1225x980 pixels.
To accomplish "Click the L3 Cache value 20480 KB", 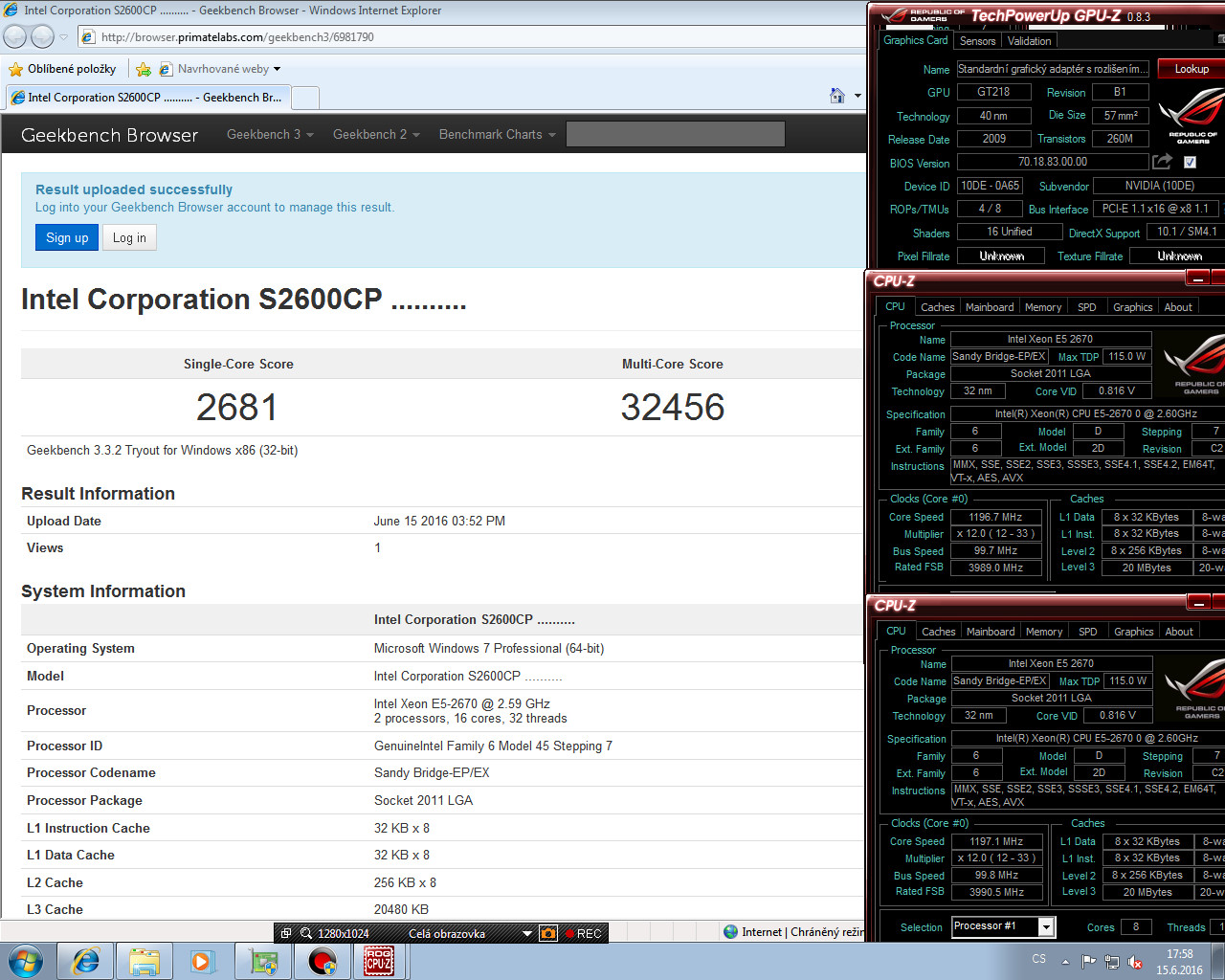I will [401, 910].
